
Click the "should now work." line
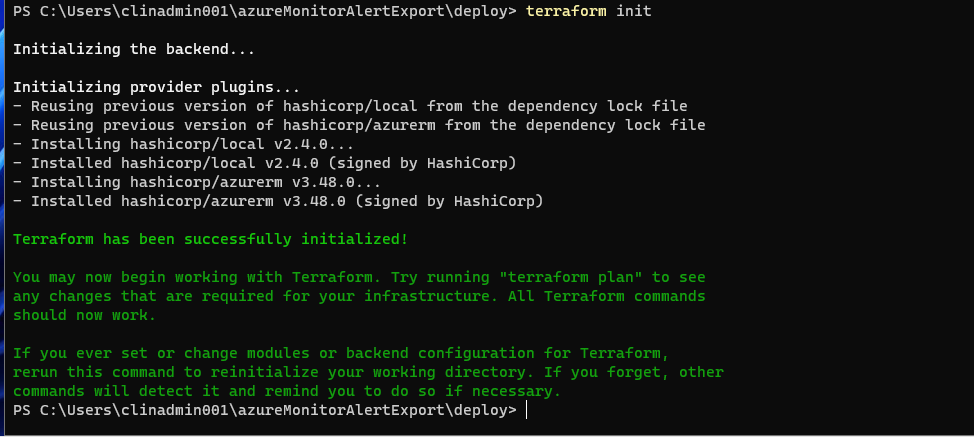84,315
